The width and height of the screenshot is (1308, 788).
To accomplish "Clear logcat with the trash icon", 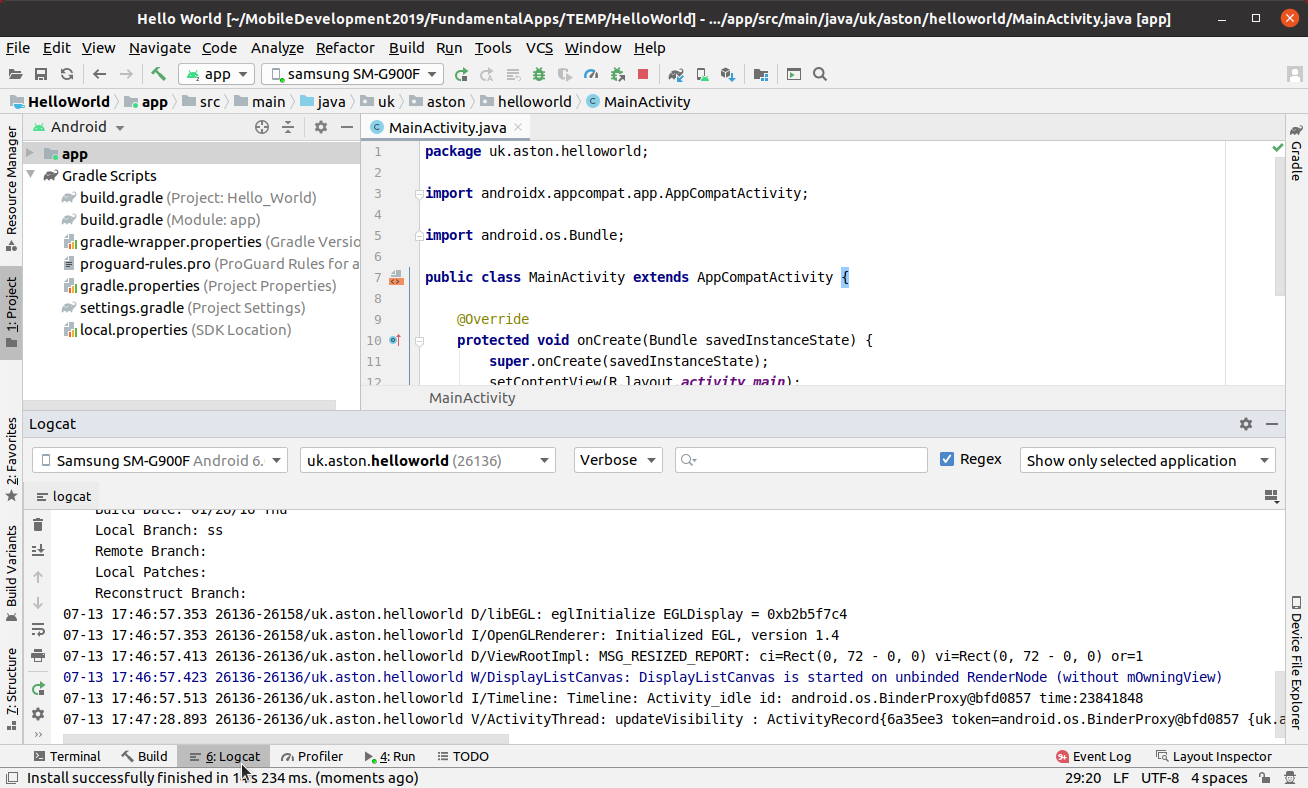I will [x=38, y=525].
